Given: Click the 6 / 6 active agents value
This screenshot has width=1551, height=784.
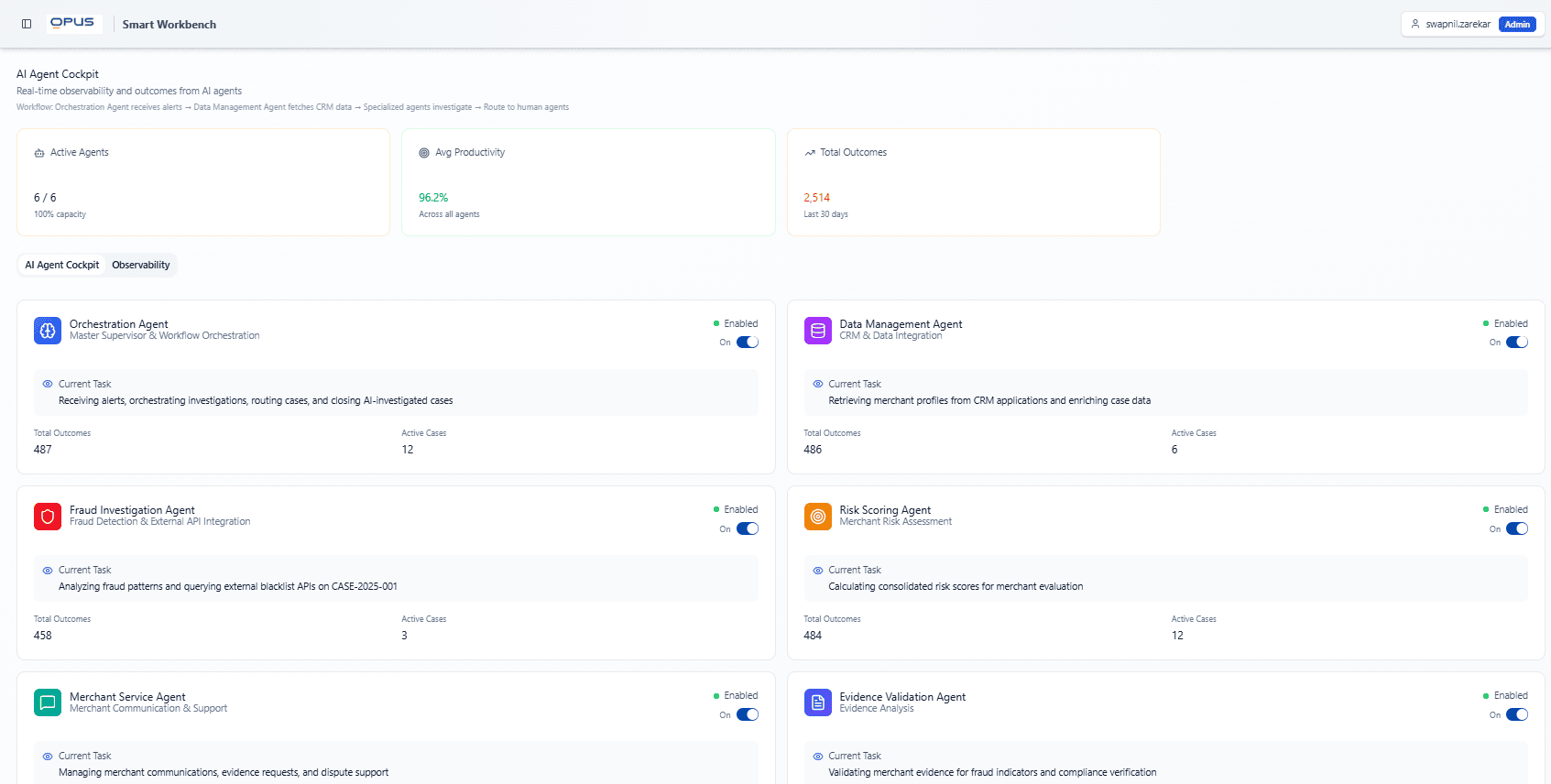Looking at the screenshot, I should 45,198.
